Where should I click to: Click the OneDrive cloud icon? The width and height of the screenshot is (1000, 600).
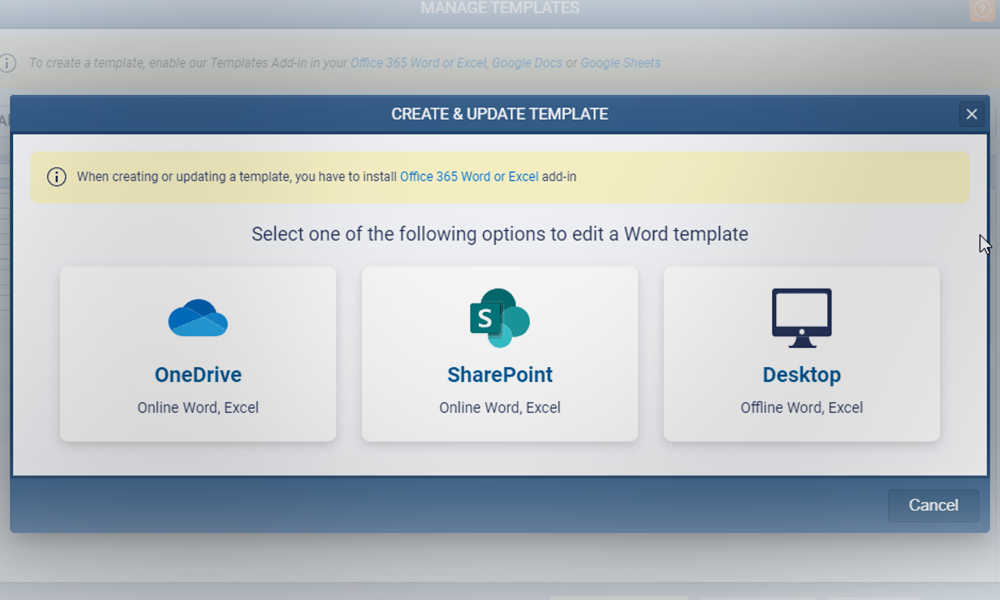[x=198, y=318]
